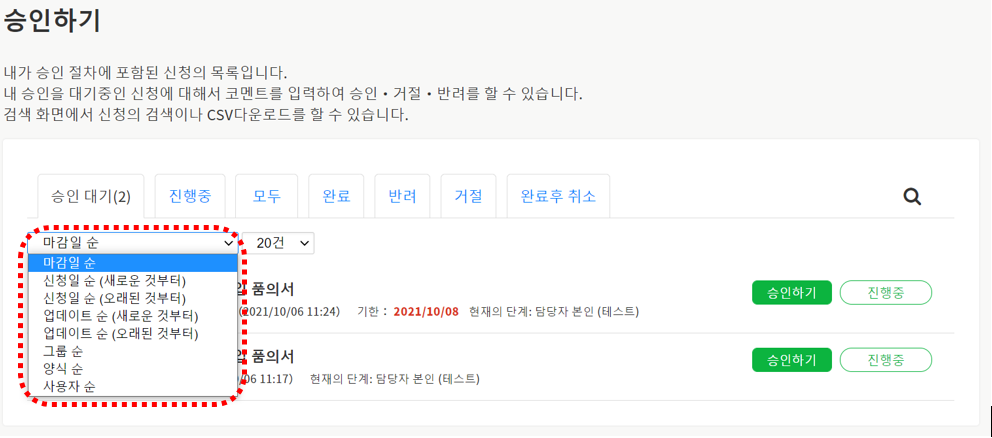Show the 거절 tab
This screenshot has width=992, height=438.
468,196
